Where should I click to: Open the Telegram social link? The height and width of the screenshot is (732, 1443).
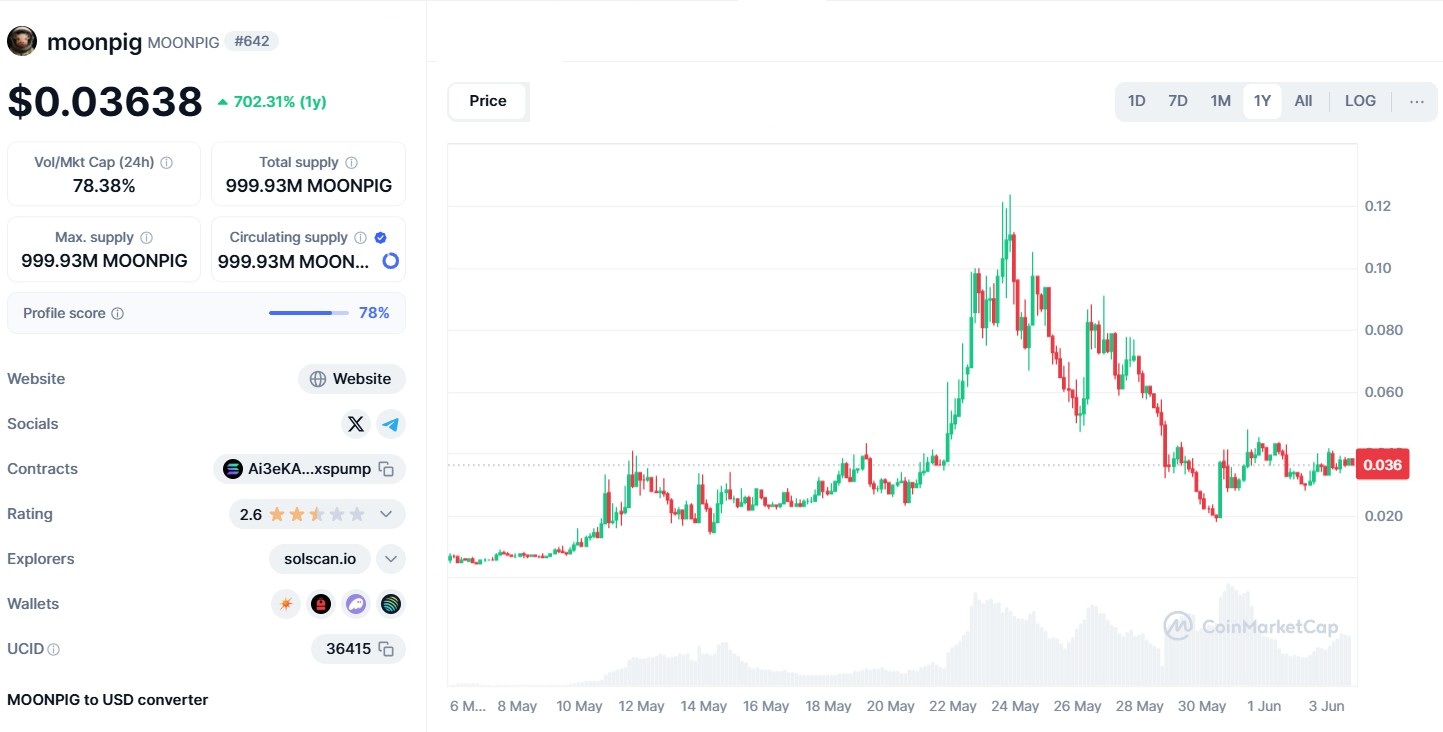point(391,424)
